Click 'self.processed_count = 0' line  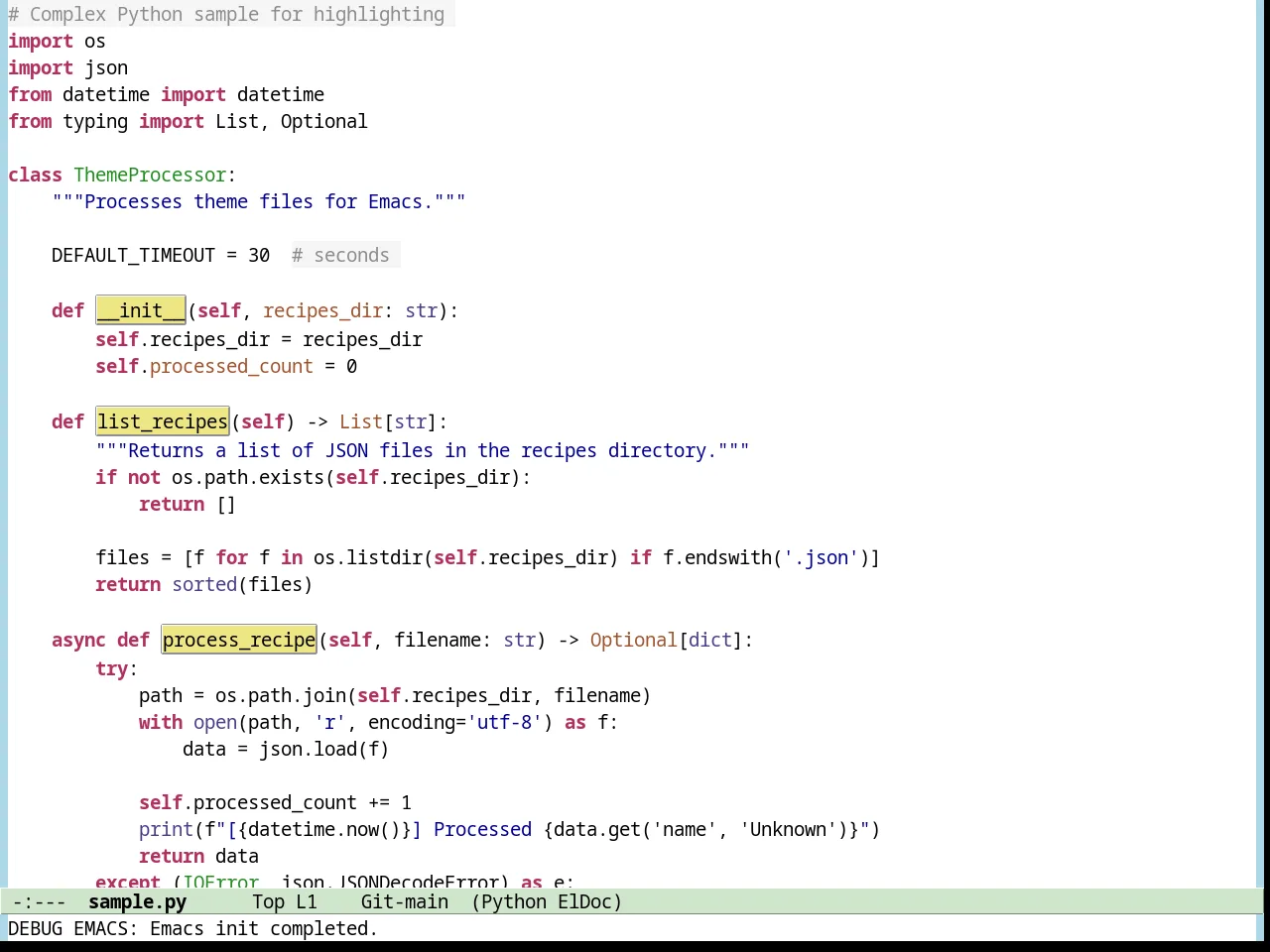[226, 366]
